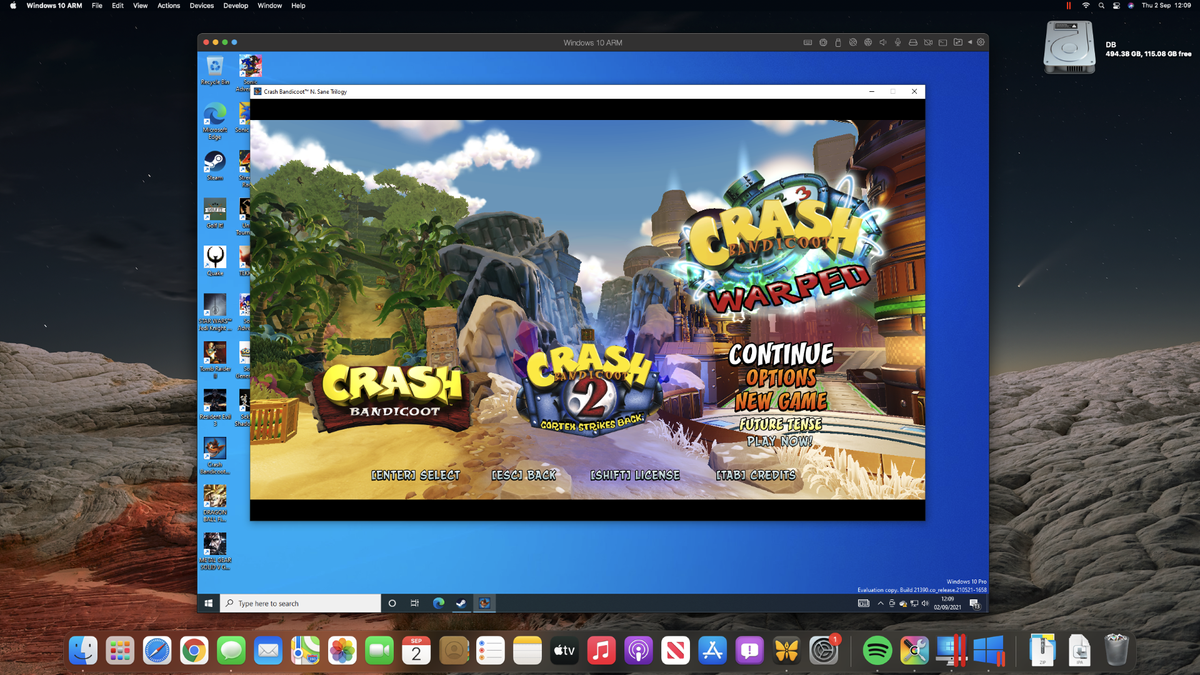Open the Steam desktop shortcut
1200x675 pixels.
tap(215, 165)
